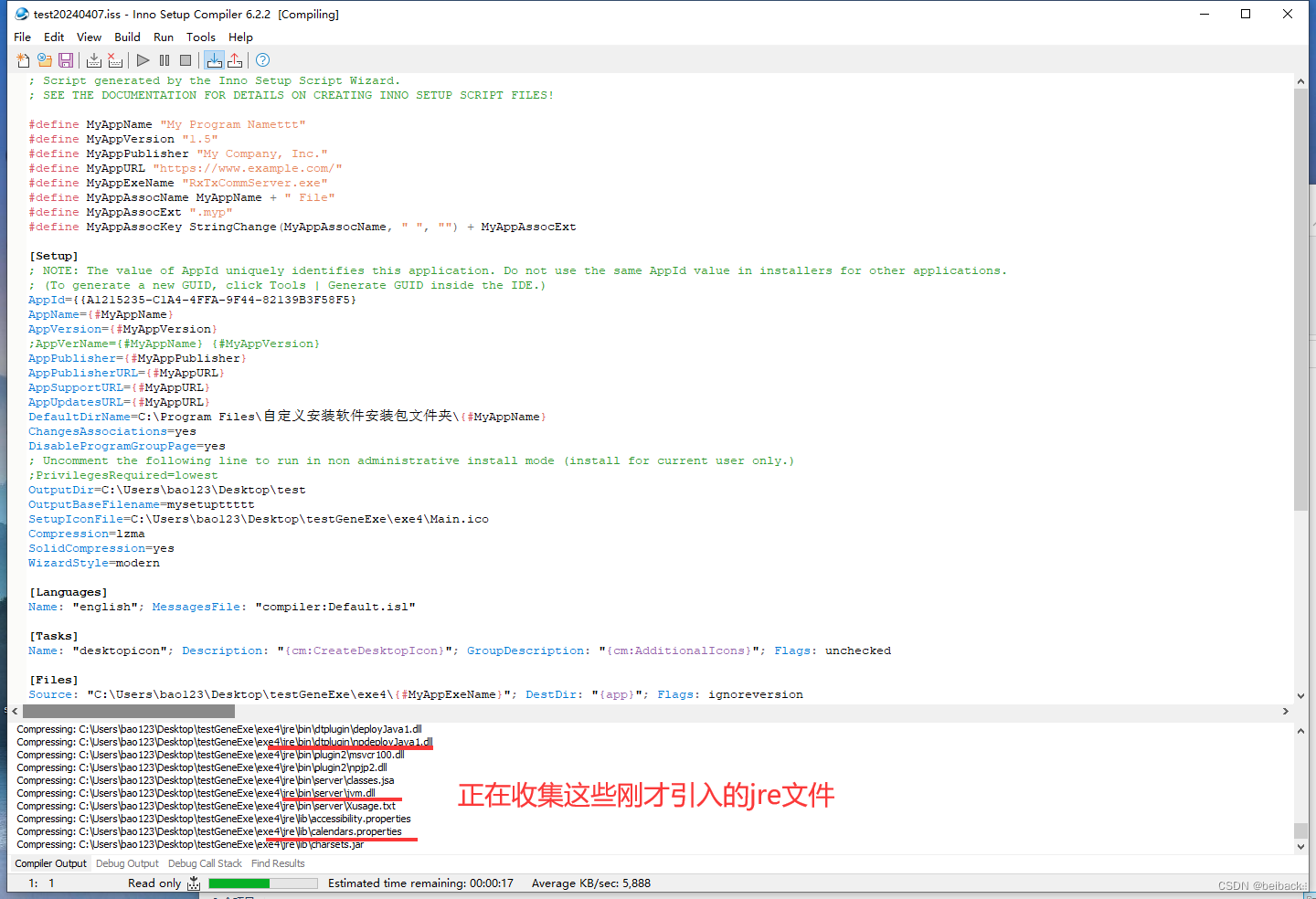Switch to the Compiler Output tab
Screen dimensions: 1316x899
51,863
